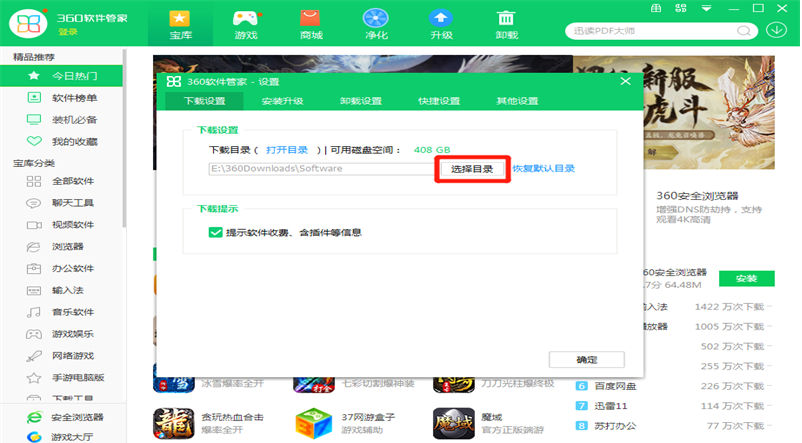
Task: Close the 设置 settings dialog
Action: pyautogui.click(x=626, y=81)
